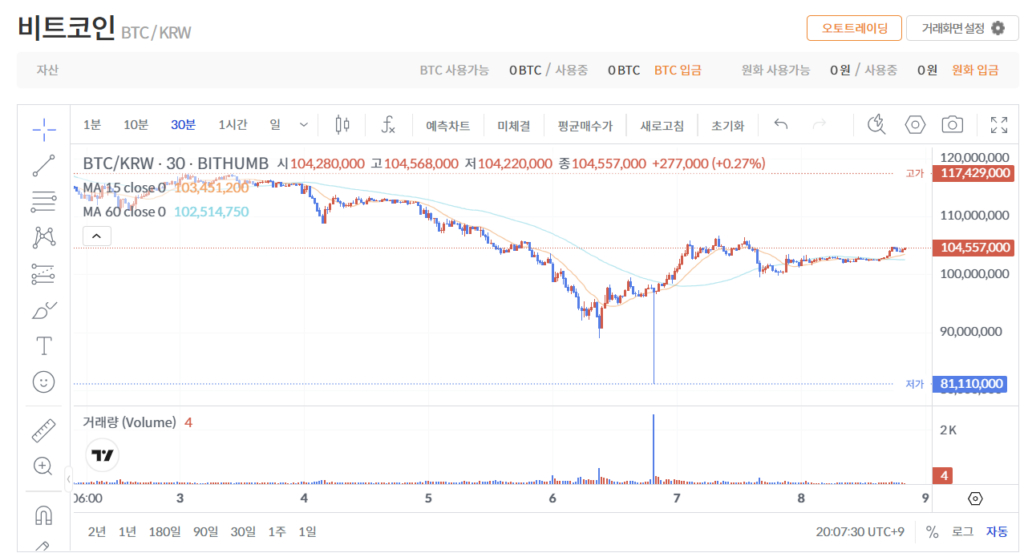Collapse the left drawing toolbar arrow
Image resolution: width=1024 pixels, height=557 pixels.
click(69, 480)
